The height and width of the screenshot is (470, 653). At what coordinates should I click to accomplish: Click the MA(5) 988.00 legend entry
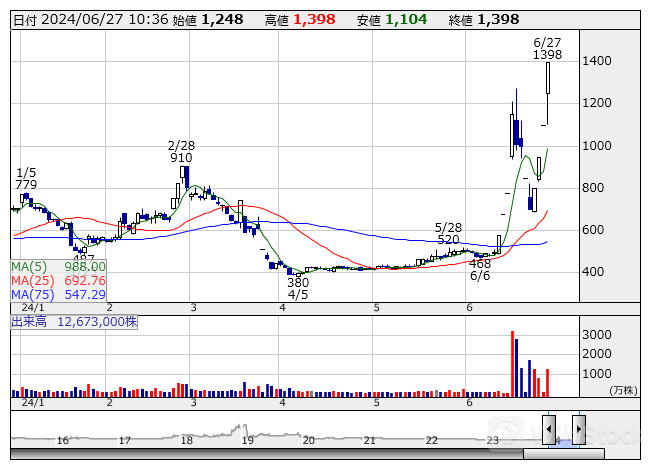tap(58, 267)
